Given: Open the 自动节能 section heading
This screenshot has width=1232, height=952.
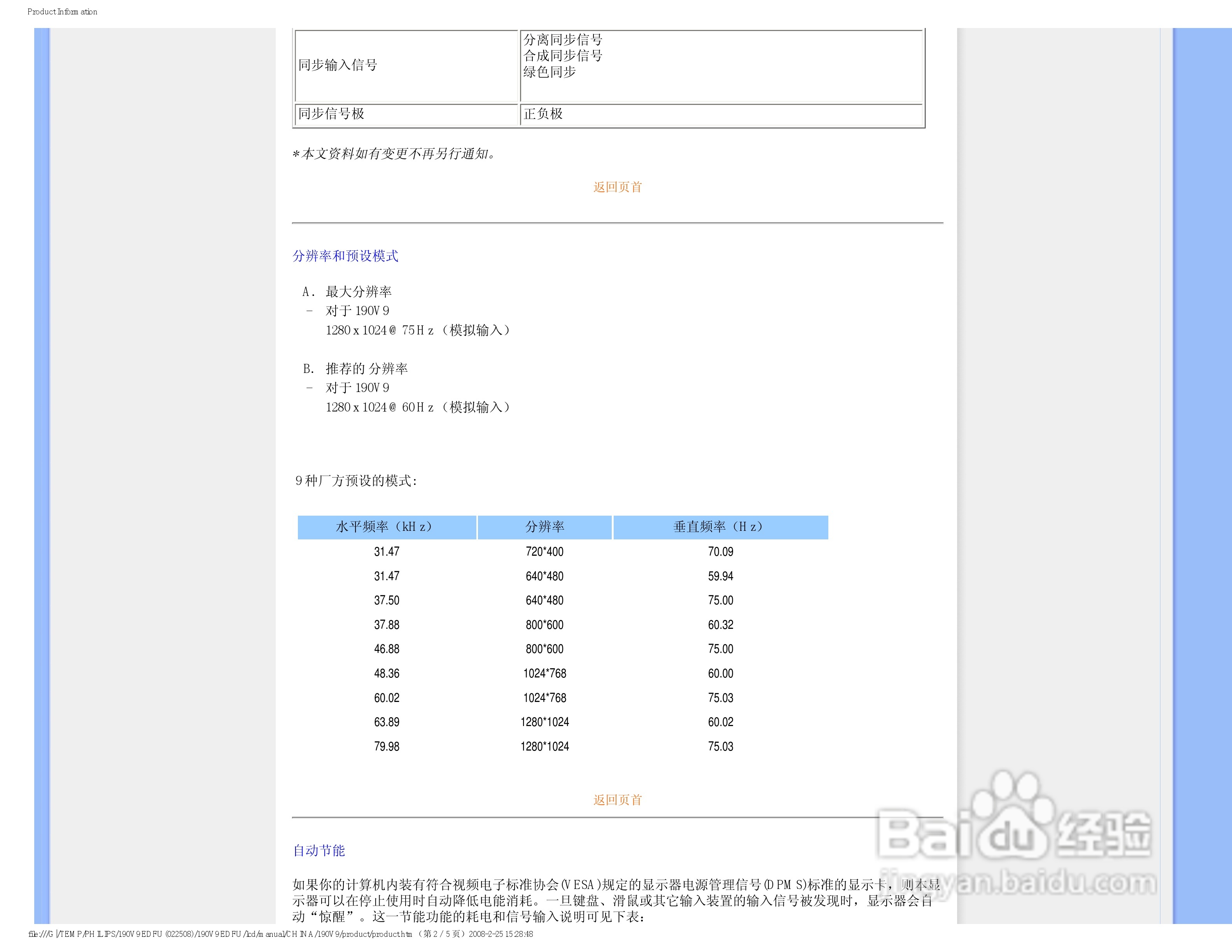Looking at the screenshot, I should click(x=319, y=850).
